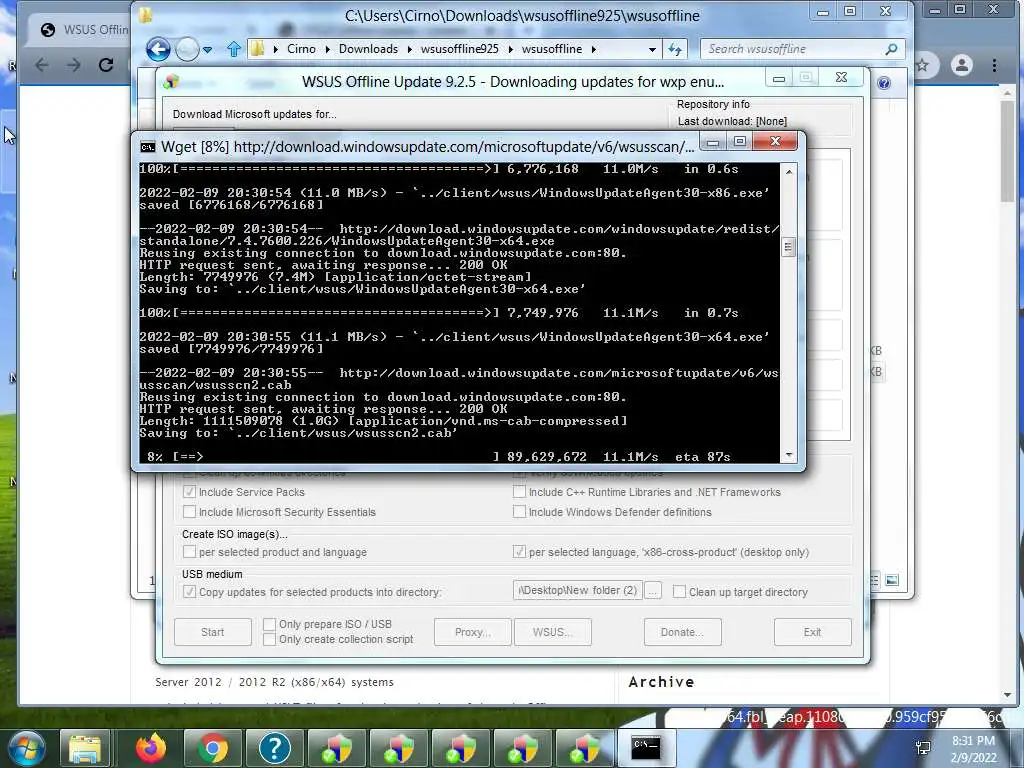1024x768 pixels.
Task: Expand the arrow after wsusoffline breadcrumb
Action: [594, 49]
